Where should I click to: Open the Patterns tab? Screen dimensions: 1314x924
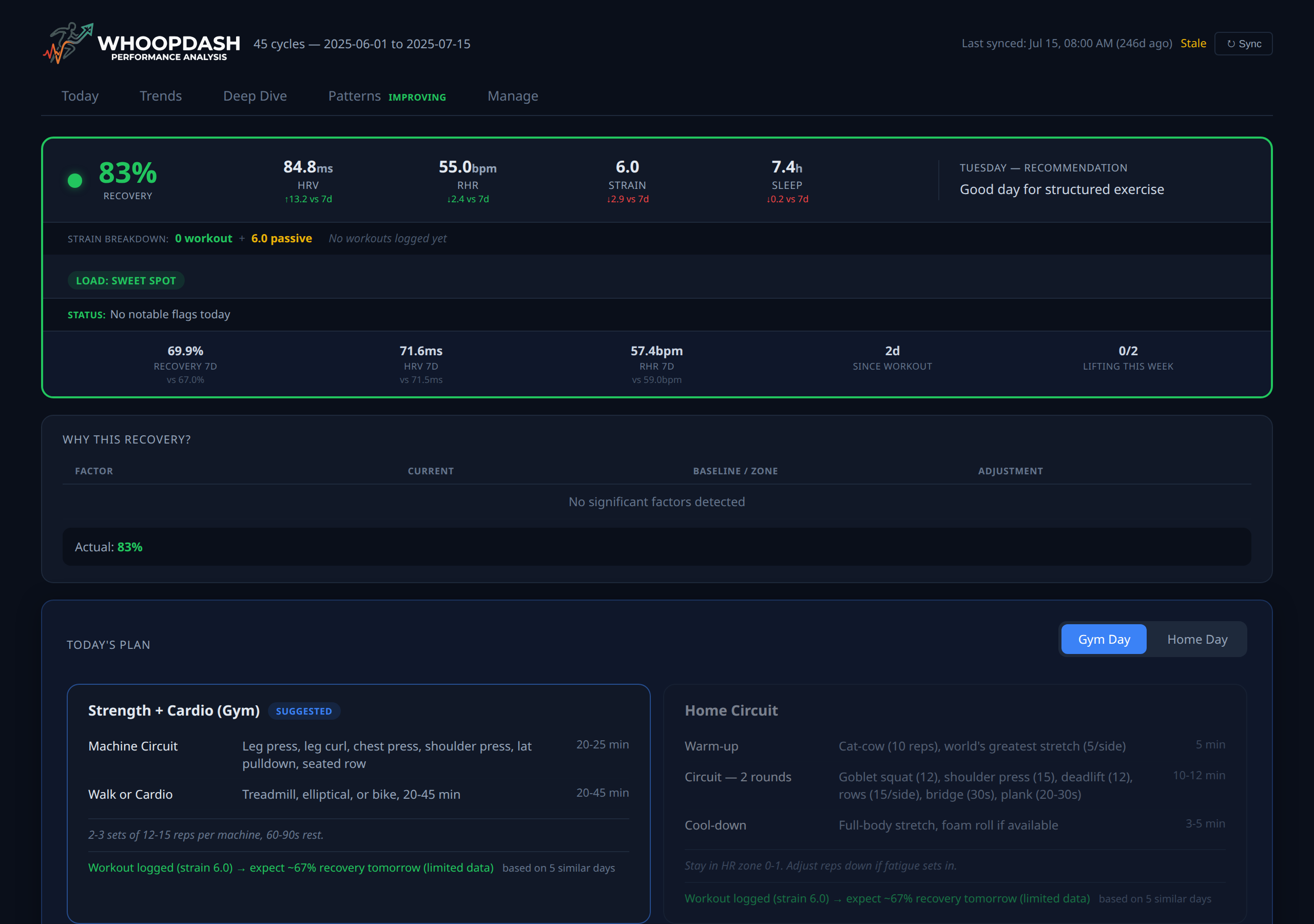pos(354,95)
